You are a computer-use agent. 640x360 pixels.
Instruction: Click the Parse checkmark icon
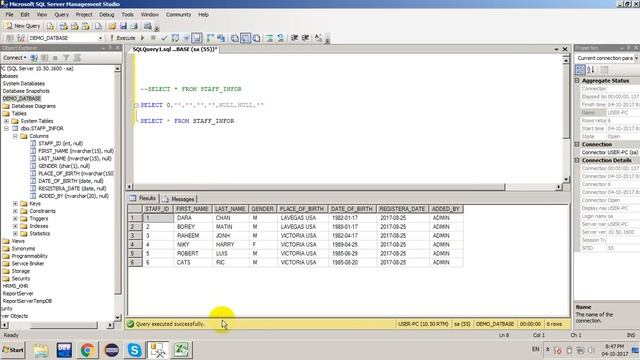pyautogui.click(x=164, y=38)
